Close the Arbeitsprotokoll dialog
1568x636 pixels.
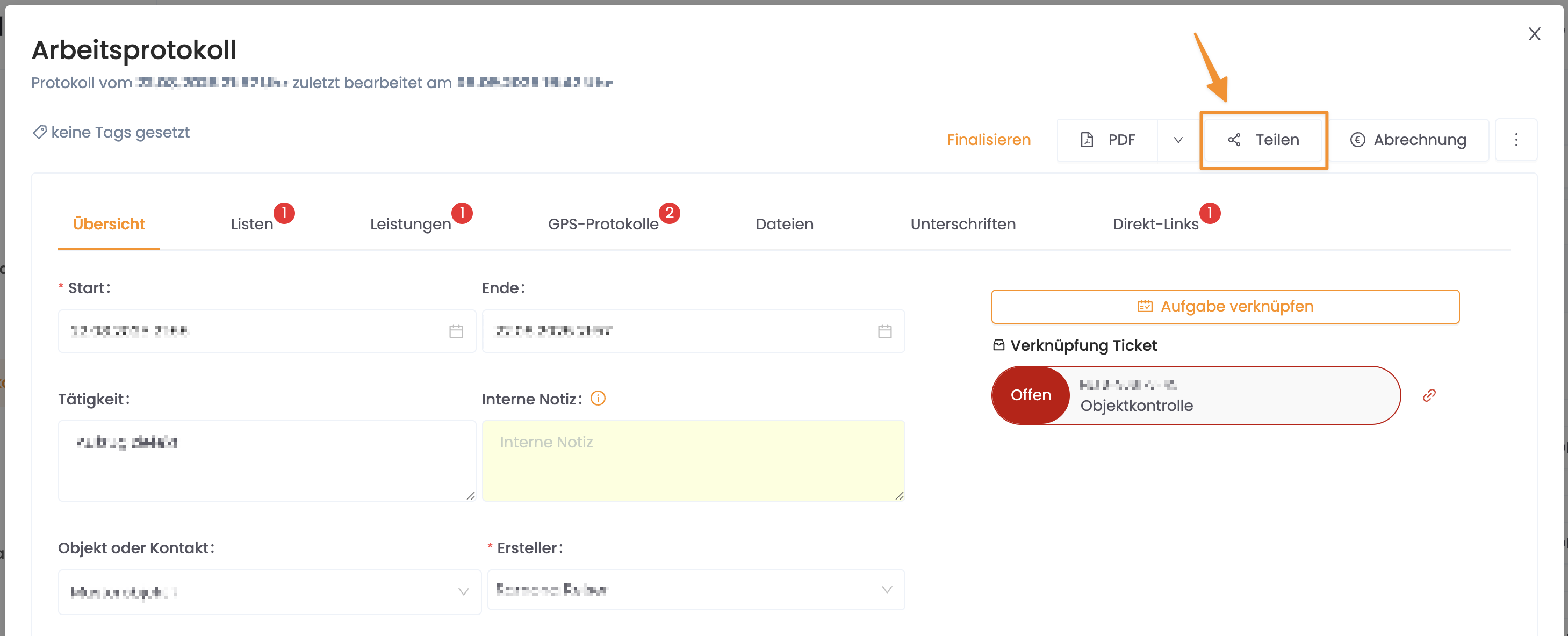tap(1534, 34)
